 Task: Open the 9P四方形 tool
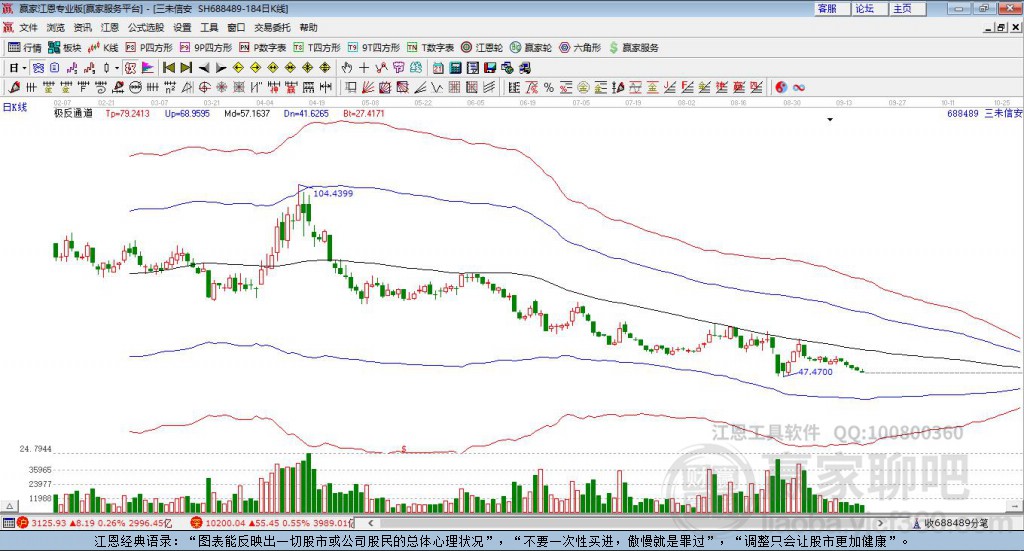pyautogui.click(x=206, y=48)
